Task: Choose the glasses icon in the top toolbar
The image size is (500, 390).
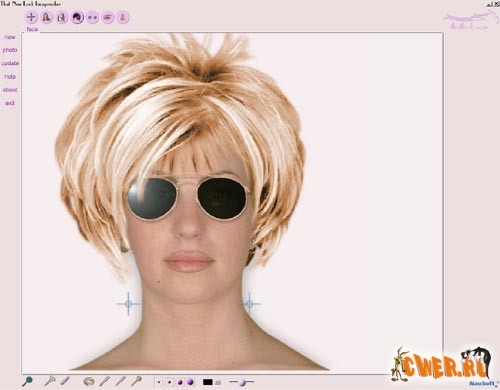Action: [93, 17]
